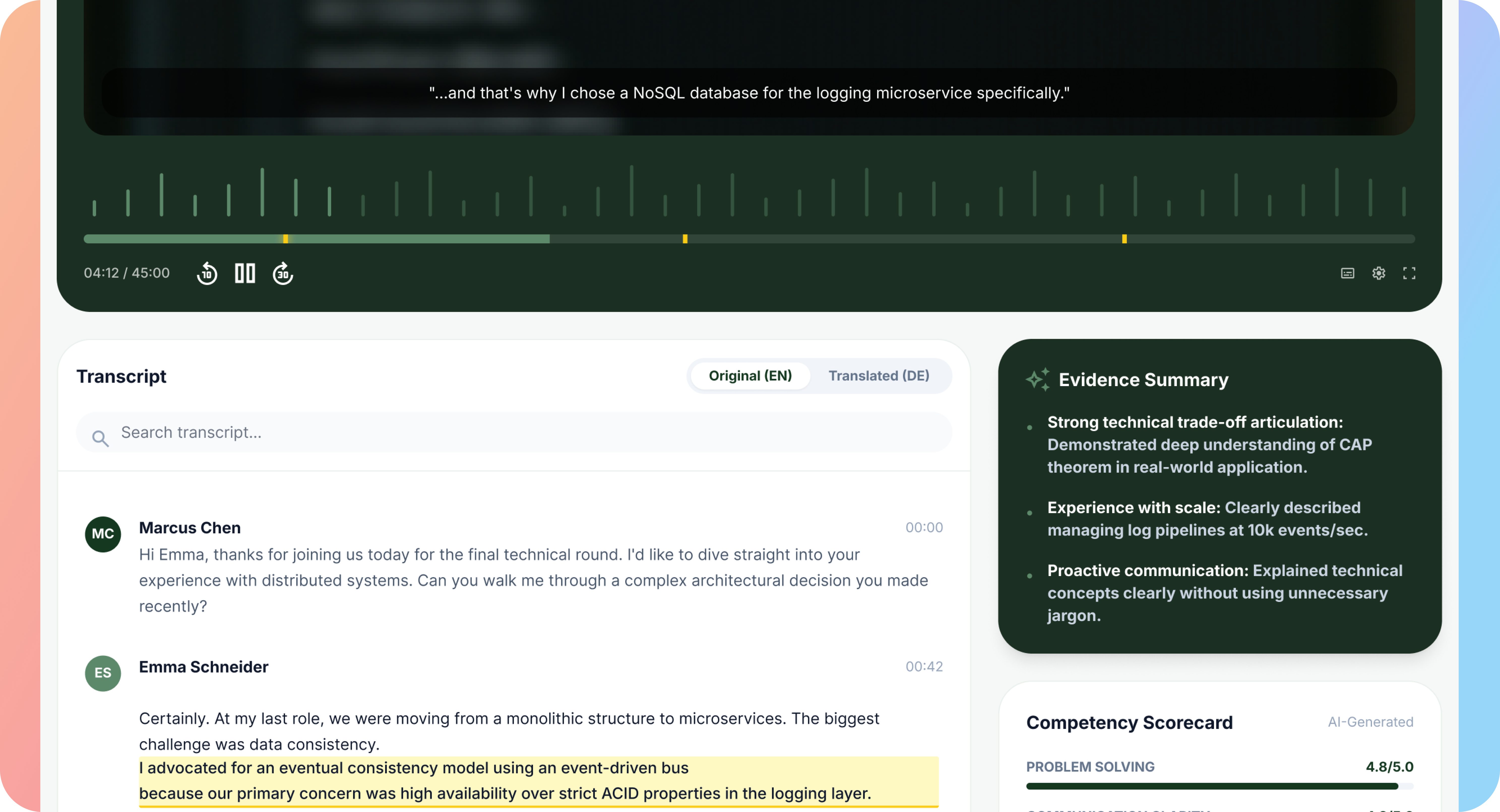This screenshot has height=812, width=1500.
Task: Click the Evidence Summary sparkle icon
Action: click(x=1037, y=380)
